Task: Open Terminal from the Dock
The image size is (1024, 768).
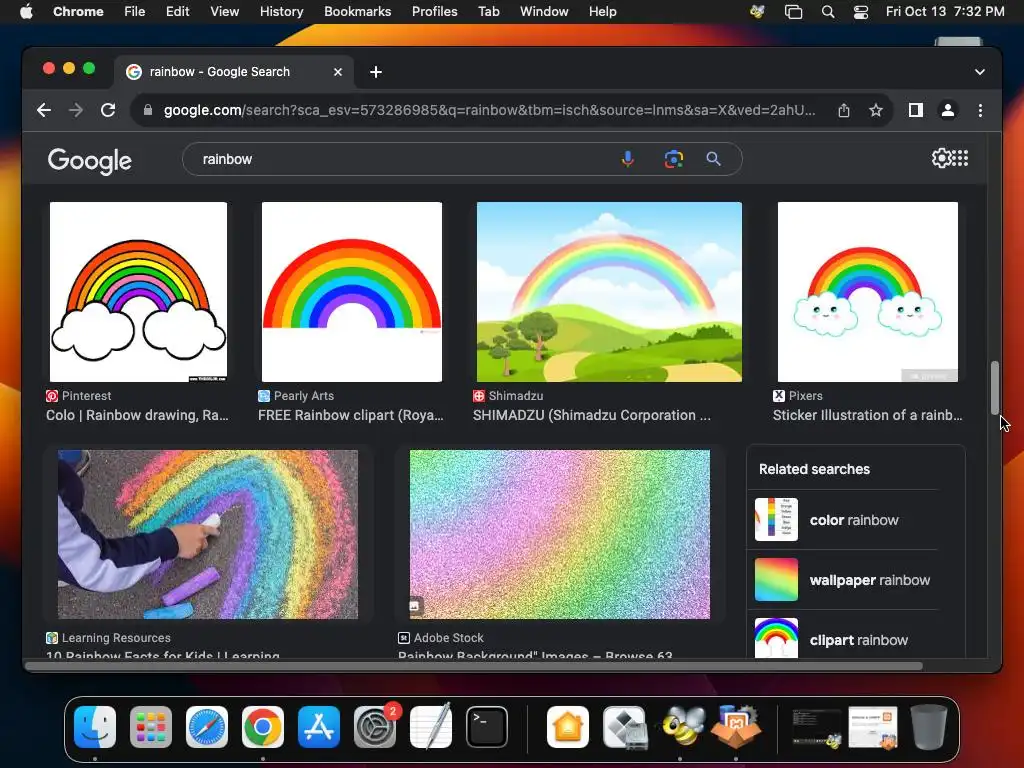Action: 487,727
